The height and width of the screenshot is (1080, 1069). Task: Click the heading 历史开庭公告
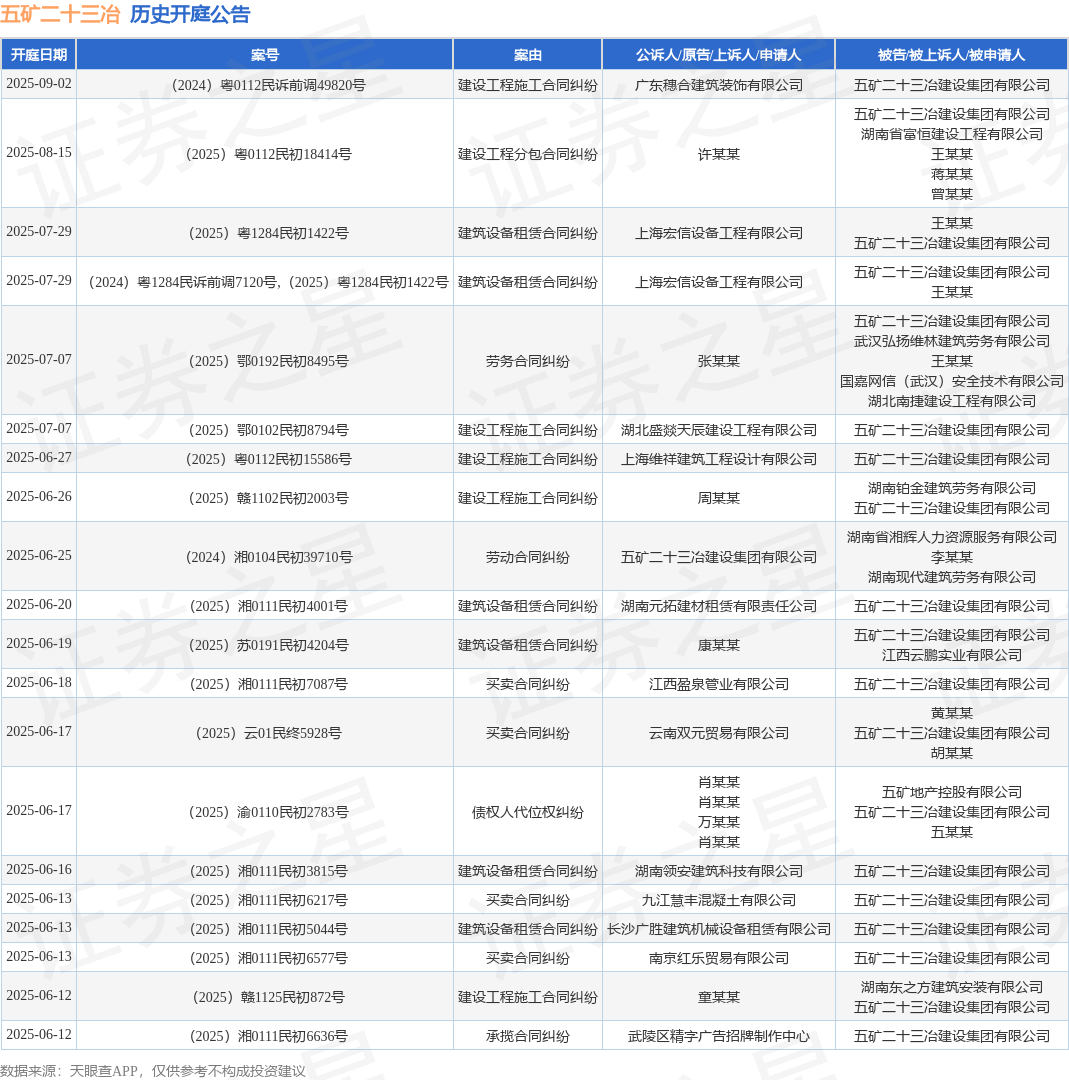point(189,14)
